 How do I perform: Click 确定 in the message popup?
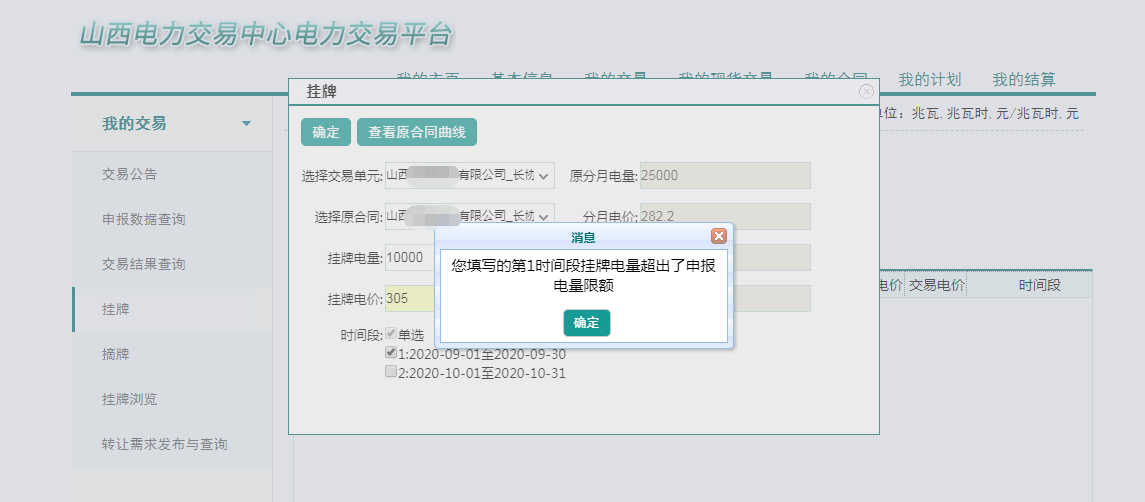[586, 323]
